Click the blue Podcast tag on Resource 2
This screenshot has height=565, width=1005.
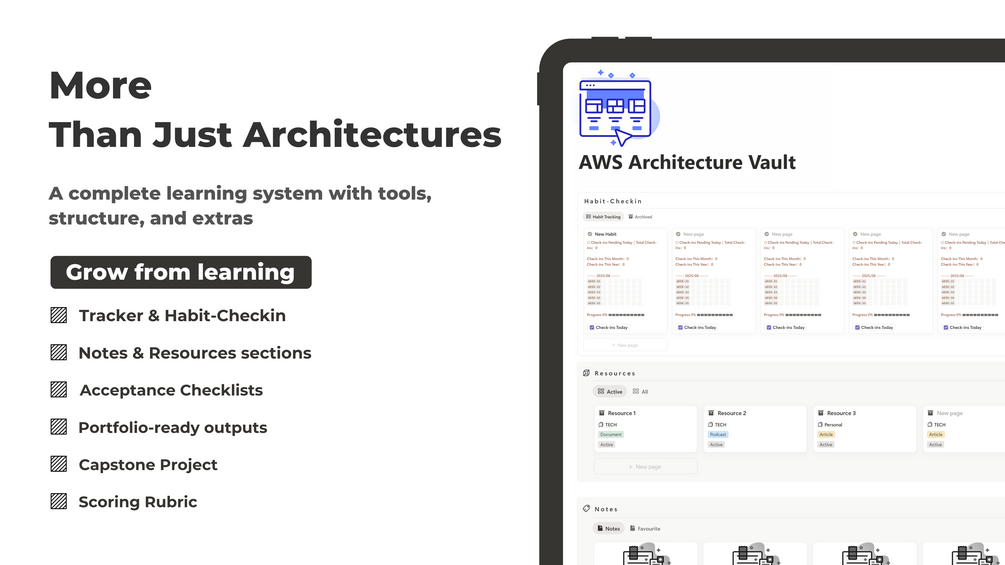pyautogui.click(x=718, y=434)
